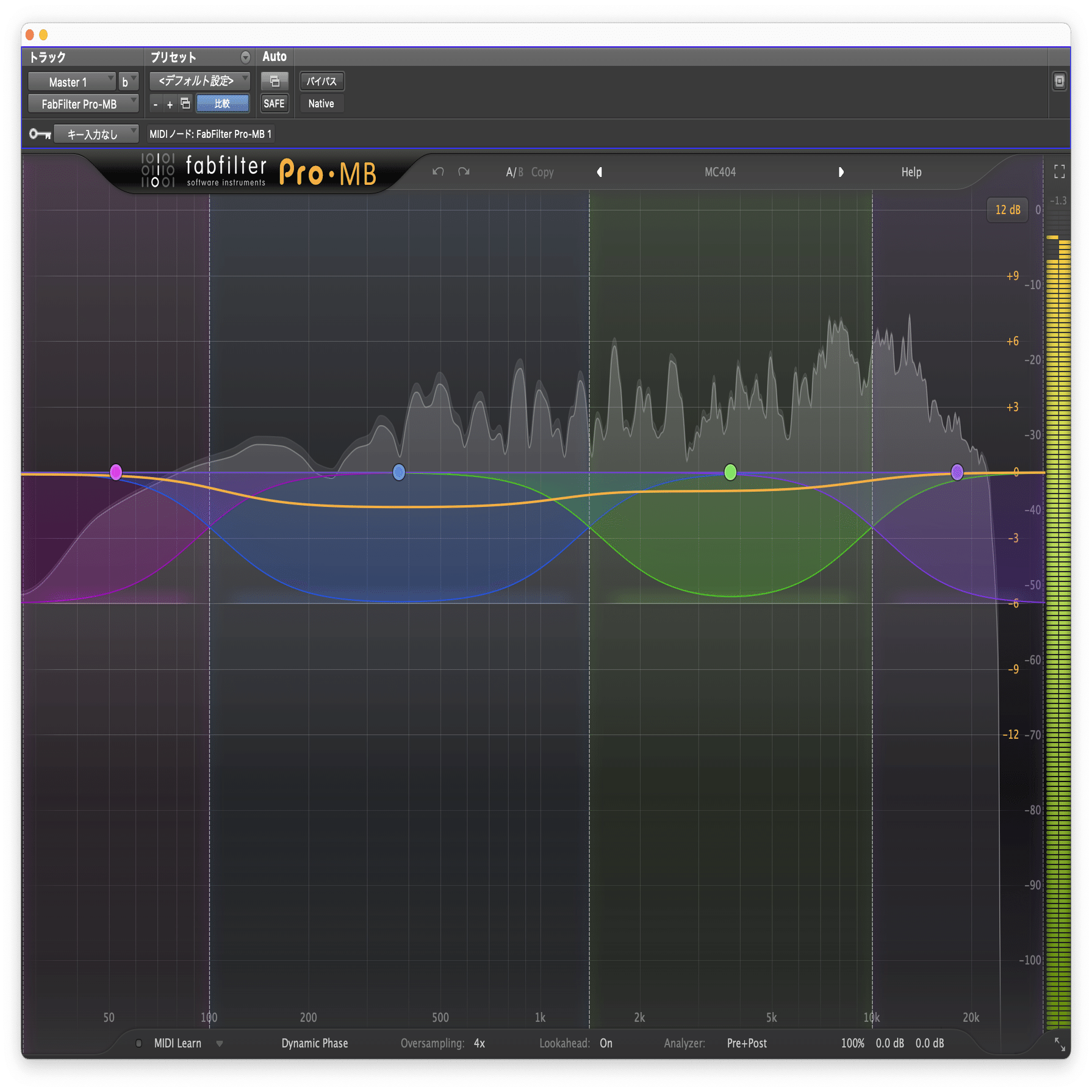1092x1092 pixels.
Task: Select next preset with plus button
Action: point(170,104)
